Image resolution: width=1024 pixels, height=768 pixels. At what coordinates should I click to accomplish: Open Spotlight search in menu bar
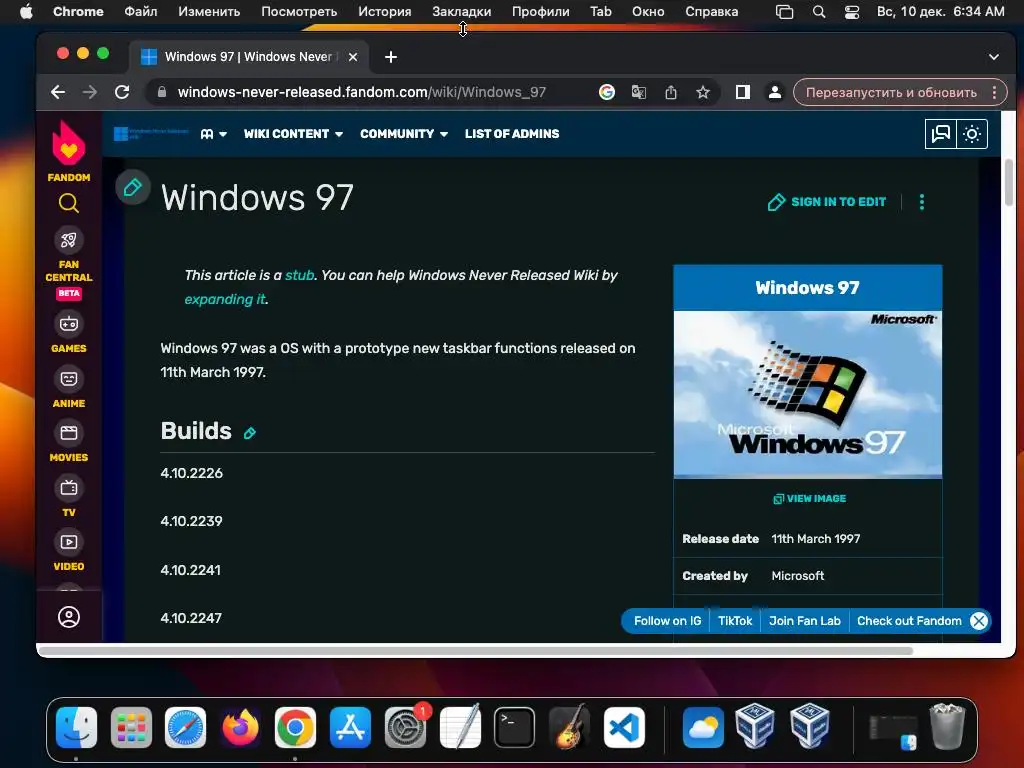(819, 12)
